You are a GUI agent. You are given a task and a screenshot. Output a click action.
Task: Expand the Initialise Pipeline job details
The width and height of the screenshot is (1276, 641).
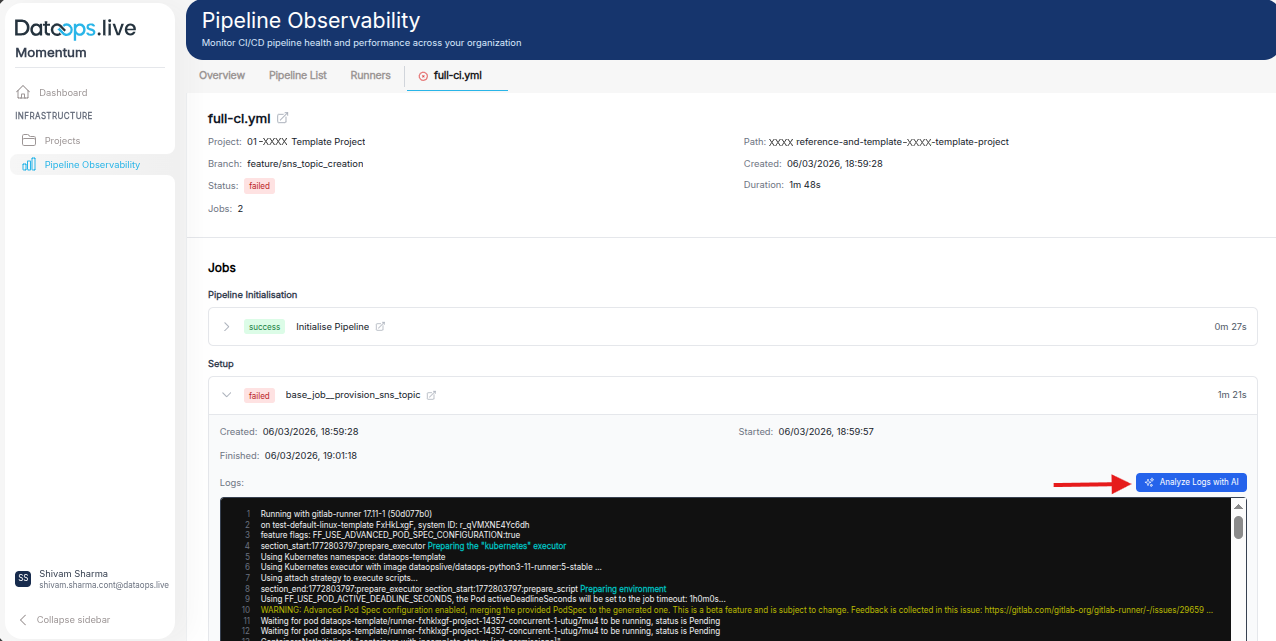point(226,326)
